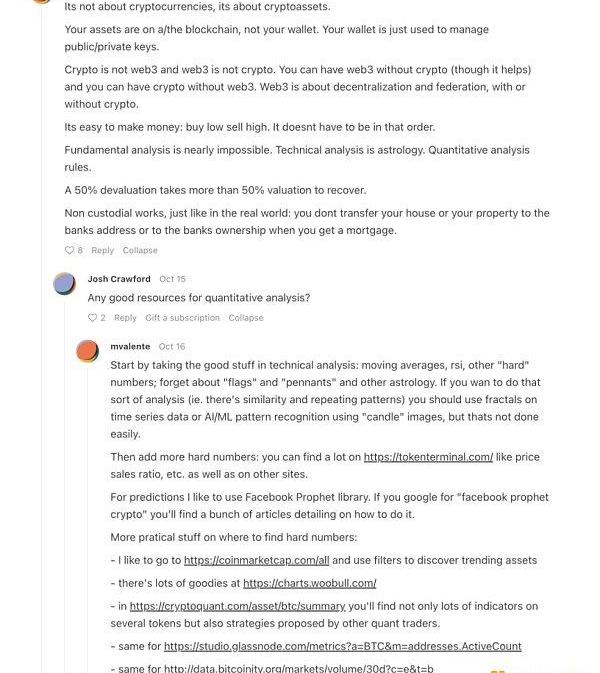Image resolution: width=600 pixels, height=673 pixels.
Task: Collapse Josh Crawford's comment thread
Action: pyautogui.click(x=246, y=318)
